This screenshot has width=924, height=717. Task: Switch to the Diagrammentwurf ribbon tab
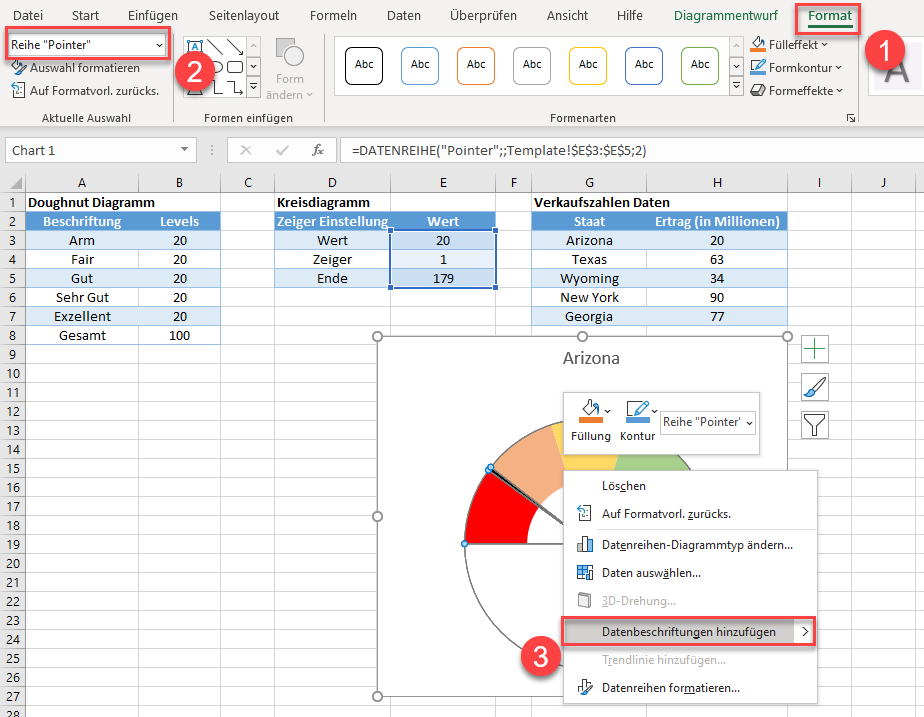[725, 16]
